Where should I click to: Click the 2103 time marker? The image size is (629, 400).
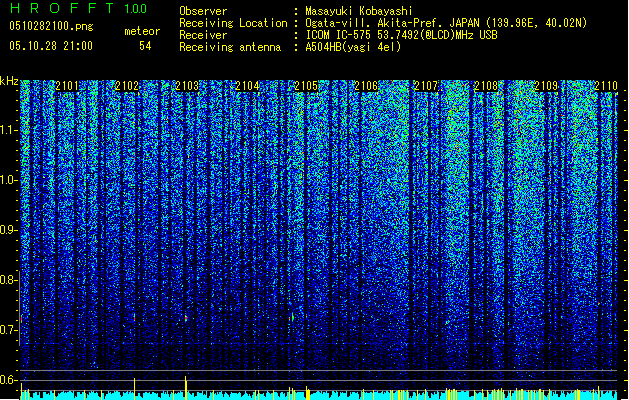pyautogui.click(x=187, y=86)
